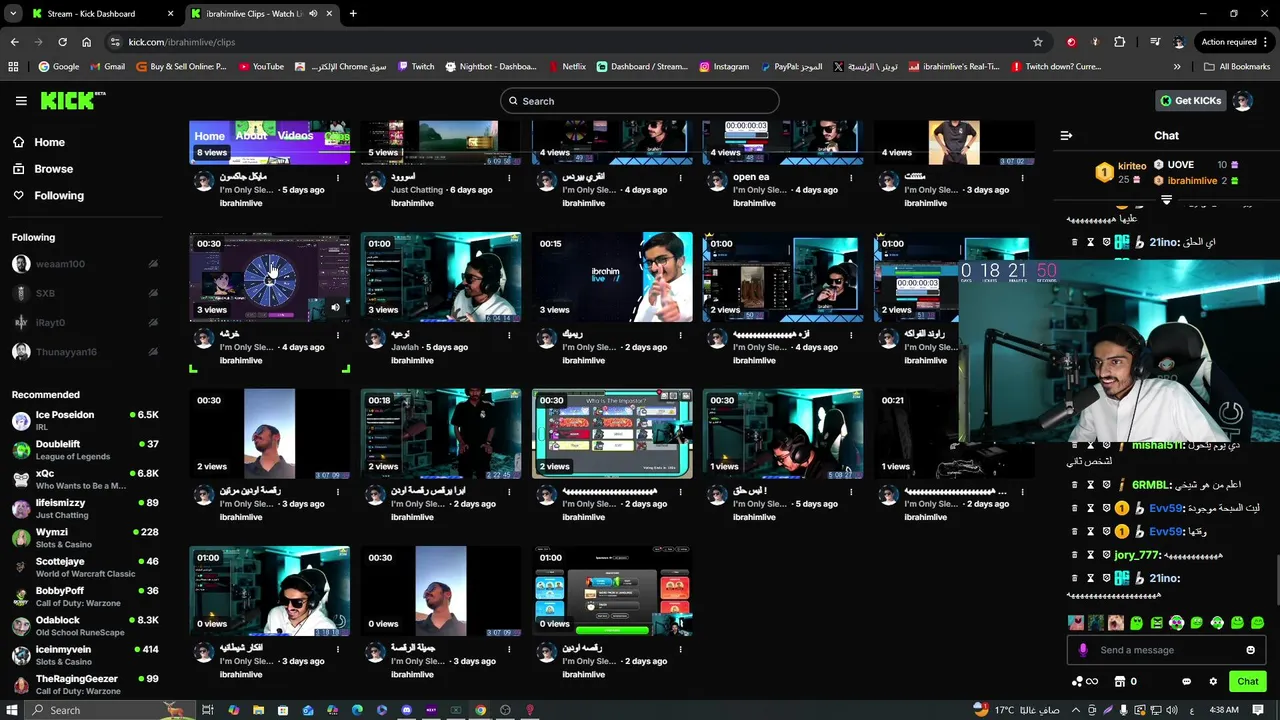
Task: Open three-dot menu on the open ea clip
Action: pyautogui.click(x=851, y=178)
